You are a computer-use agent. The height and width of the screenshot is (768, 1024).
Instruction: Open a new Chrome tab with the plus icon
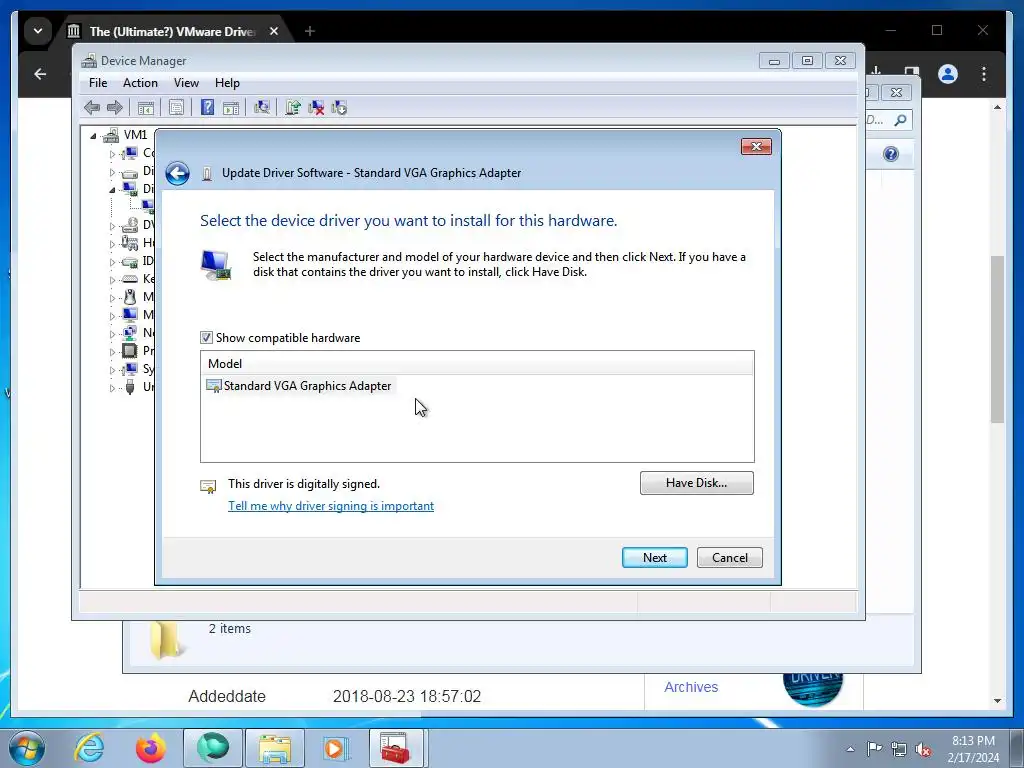[310, 31]
